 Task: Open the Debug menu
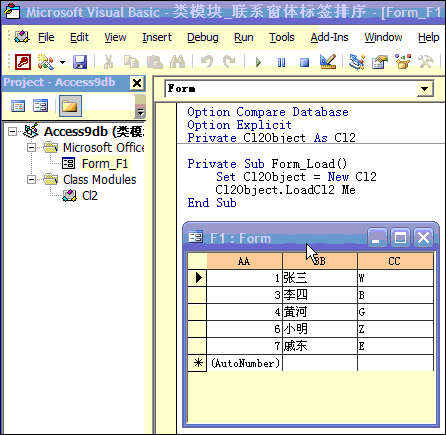pos(203,37)
